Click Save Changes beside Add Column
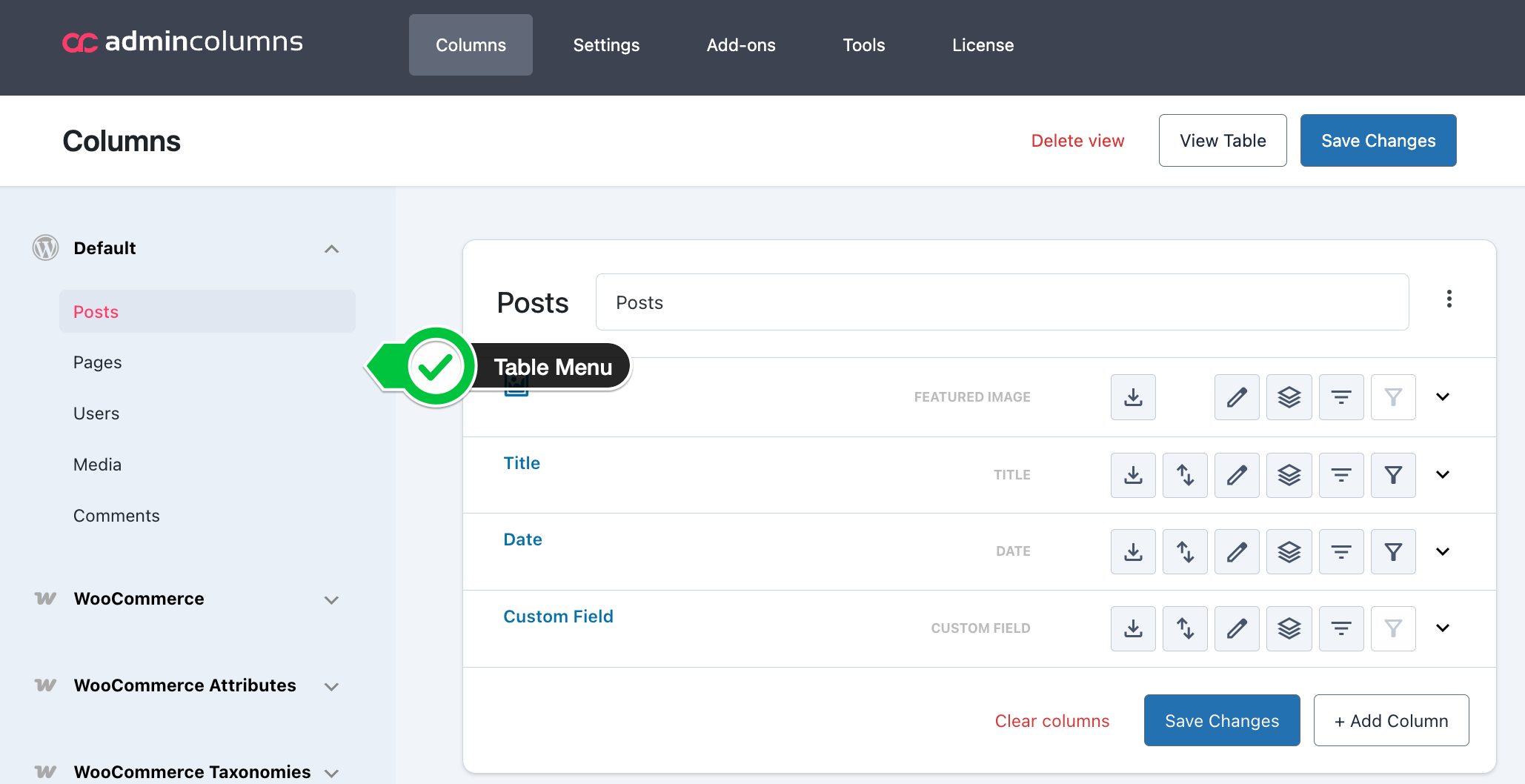 tap(1222, 720)
